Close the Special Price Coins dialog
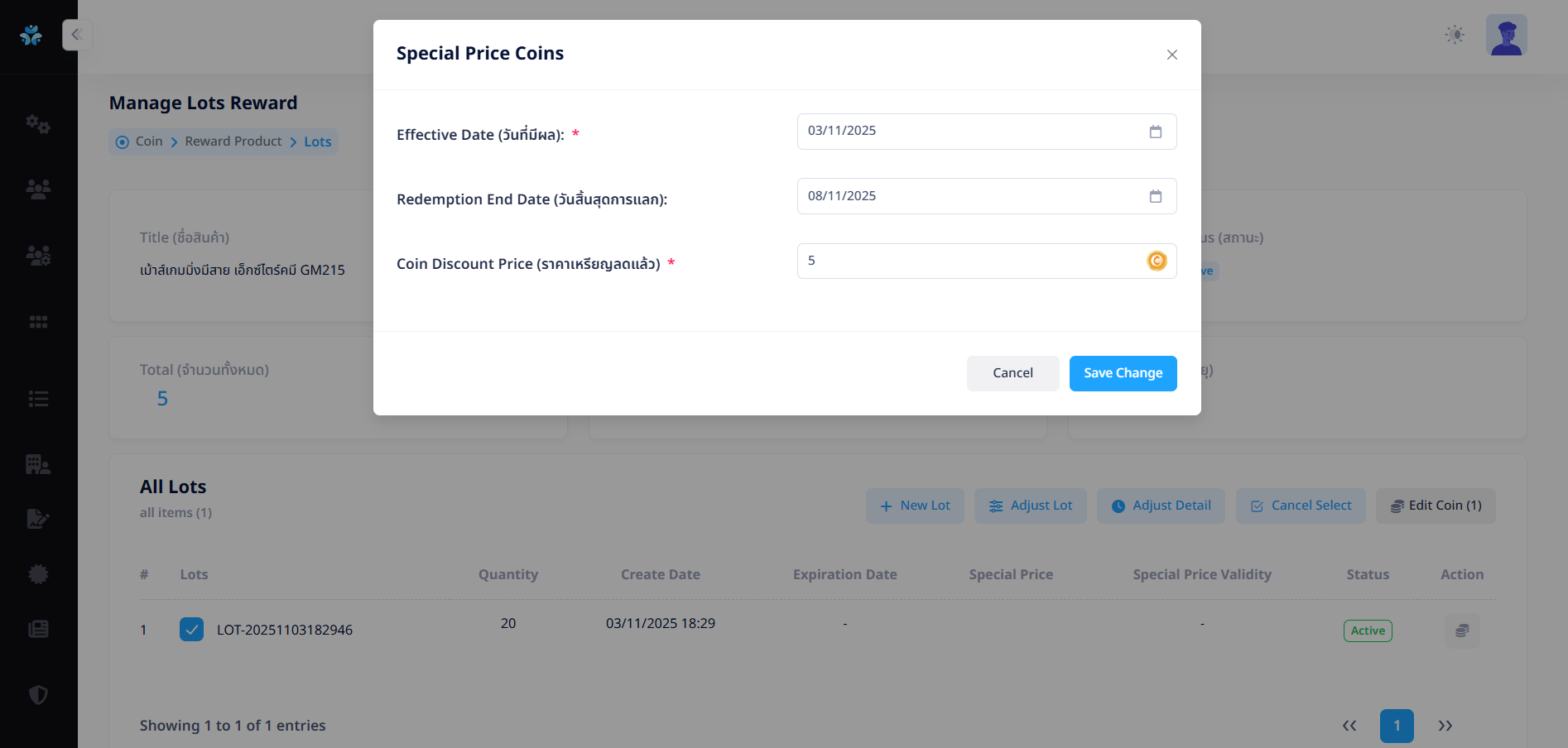This screenshot has width=1568, height=748. 1171,55
